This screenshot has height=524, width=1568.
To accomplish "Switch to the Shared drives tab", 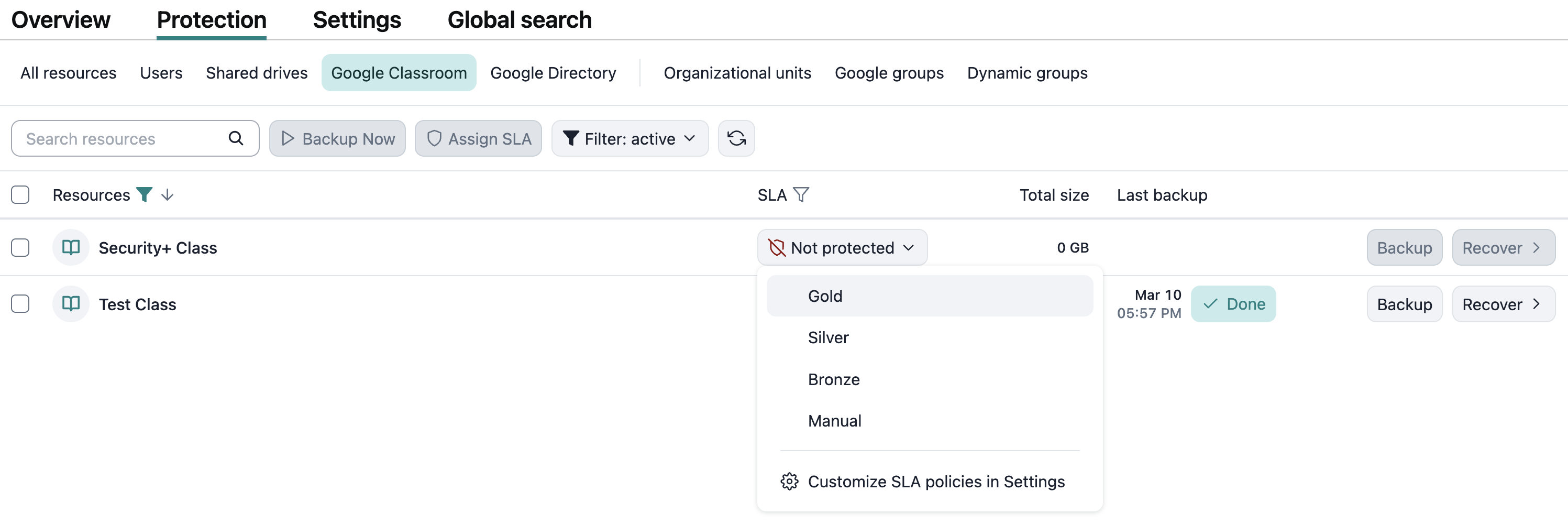I will coord(256,72).
